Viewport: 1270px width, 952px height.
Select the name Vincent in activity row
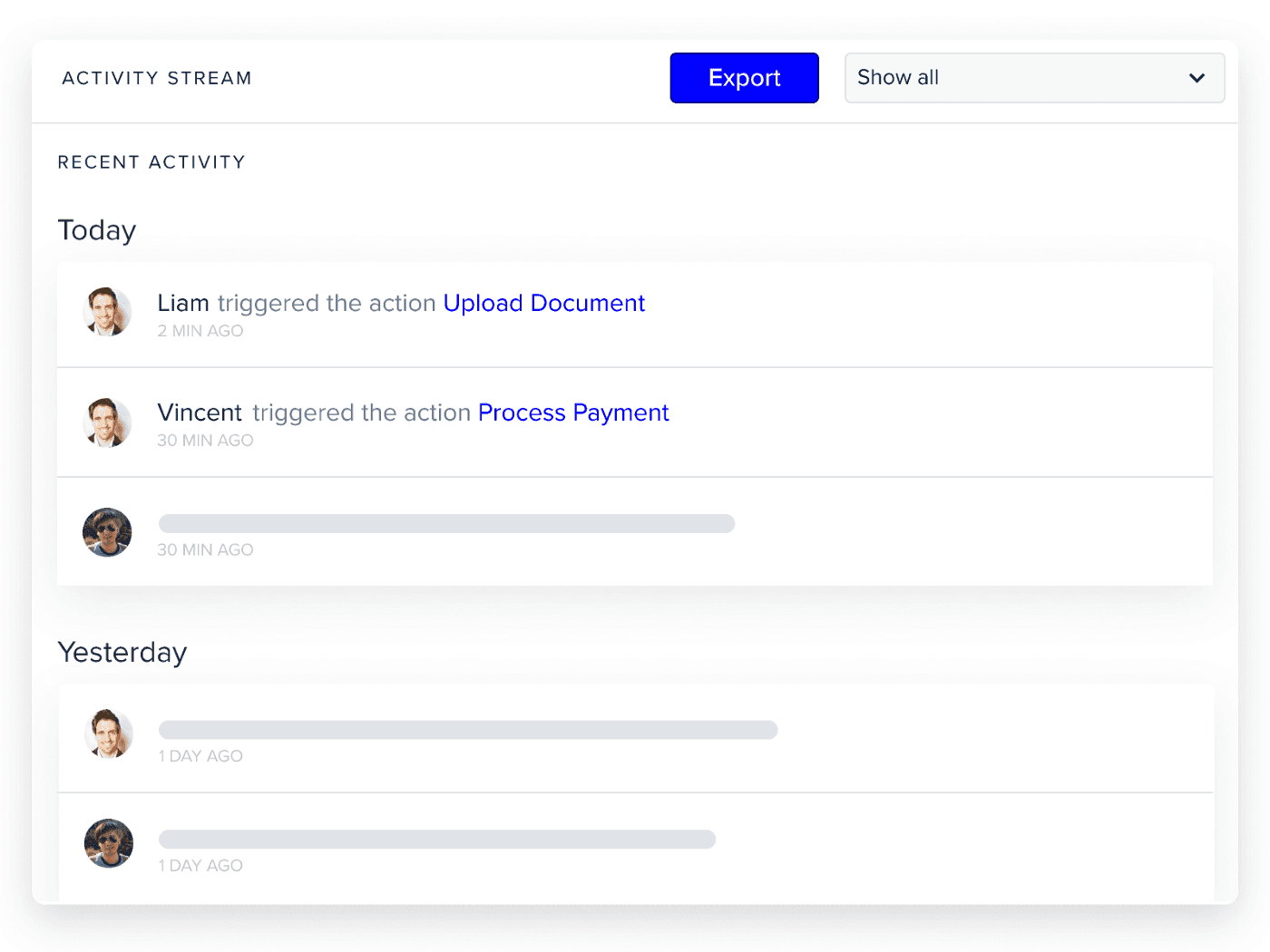click(200, 413)
